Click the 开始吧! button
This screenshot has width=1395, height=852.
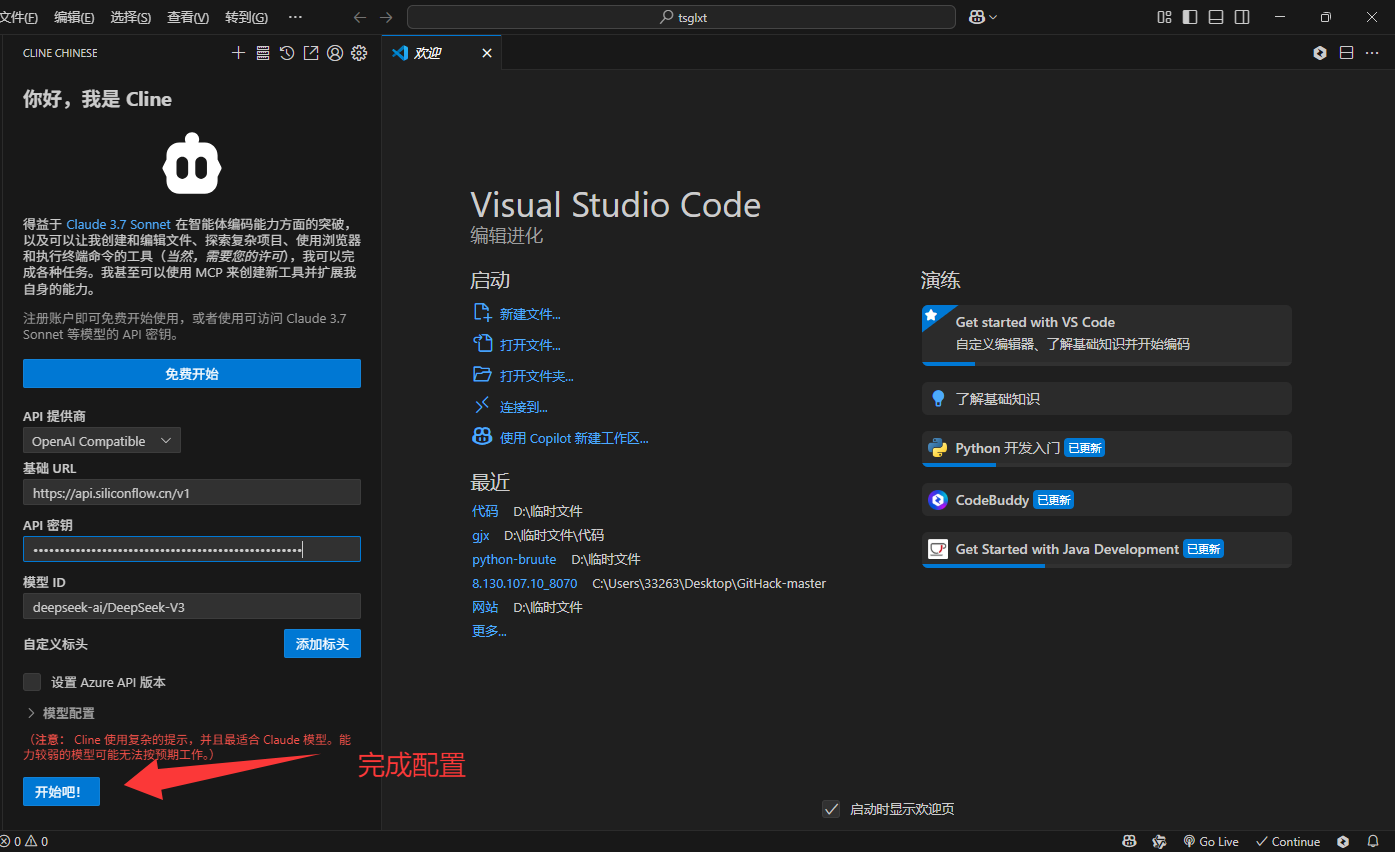[x=61, y=791]
